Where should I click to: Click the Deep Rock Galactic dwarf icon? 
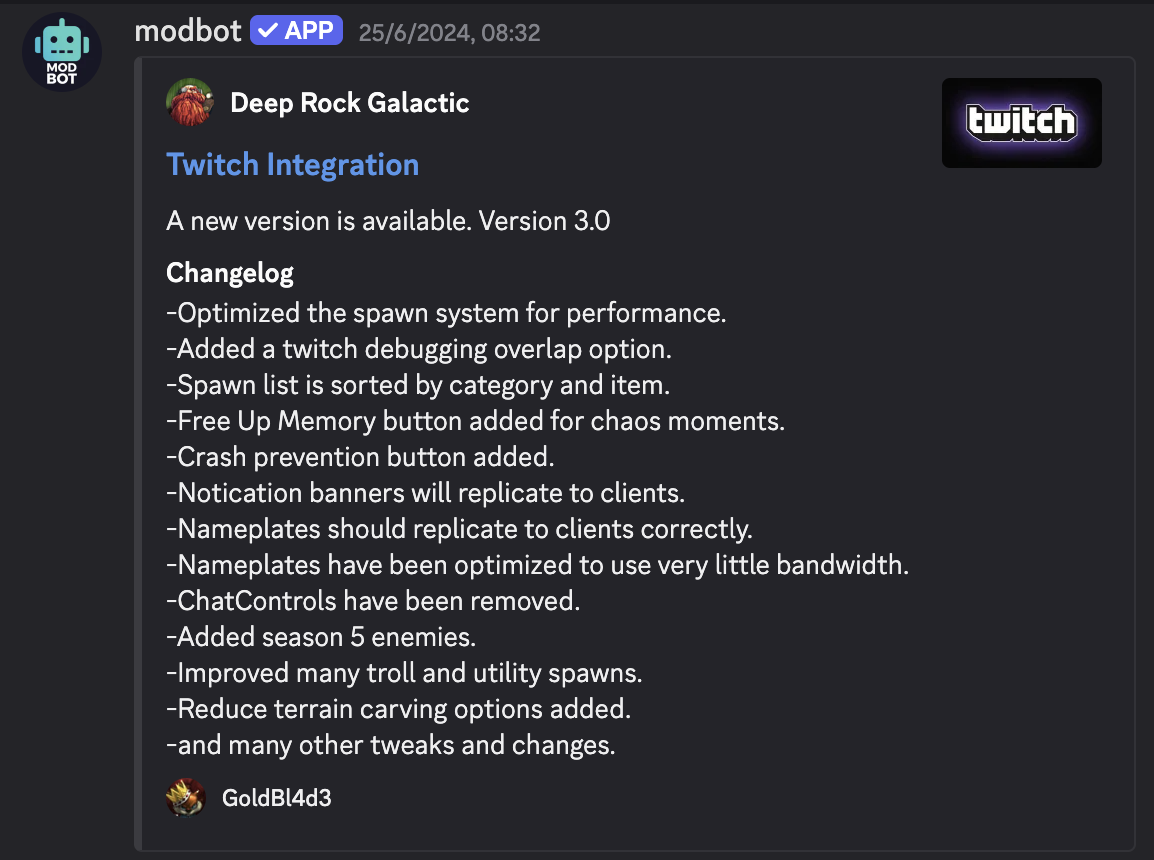tap(190, 102)
